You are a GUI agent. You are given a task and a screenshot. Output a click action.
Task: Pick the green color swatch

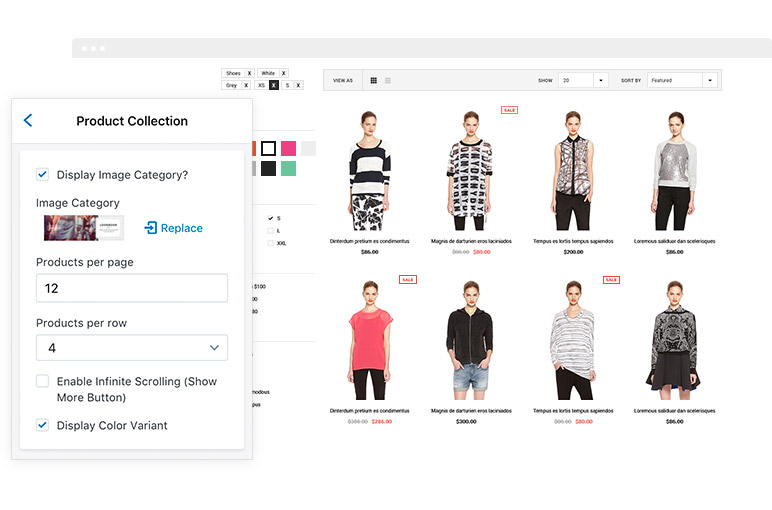(x=288, y=168)
